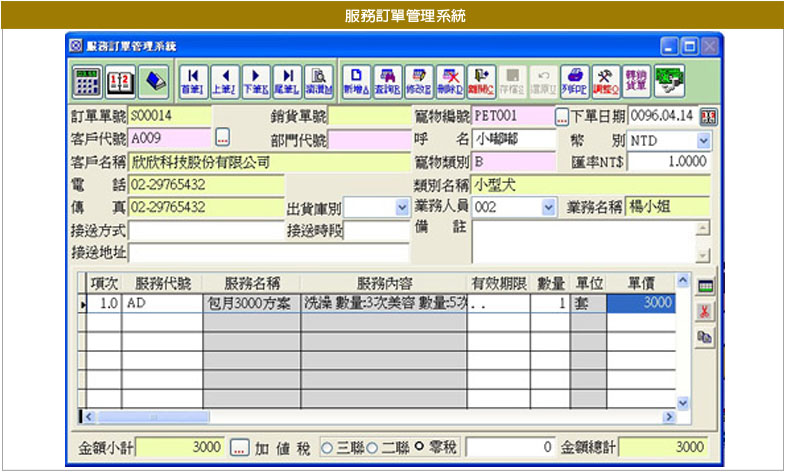
Task: Click the add new record (新增) icon
Action: click(x=353, y=79)
